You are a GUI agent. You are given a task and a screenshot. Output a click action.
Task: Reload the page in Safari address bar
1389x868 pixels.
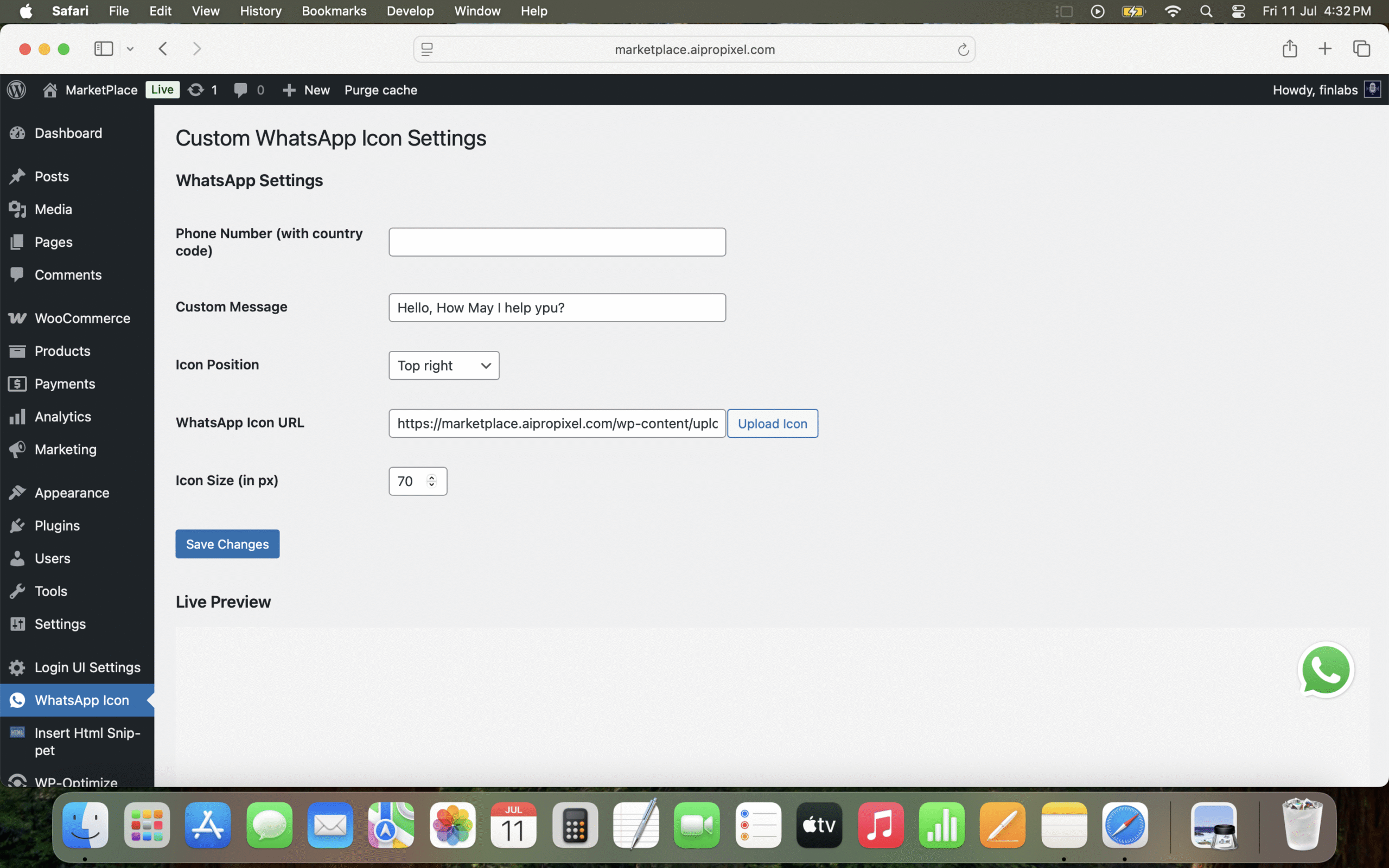pyautogui.click(x=963, y=50)
